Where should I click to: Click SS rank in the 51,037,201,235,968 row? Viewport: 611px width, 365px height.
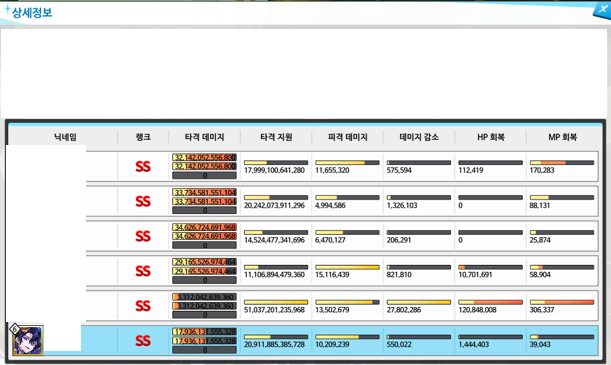pos(143,306)
